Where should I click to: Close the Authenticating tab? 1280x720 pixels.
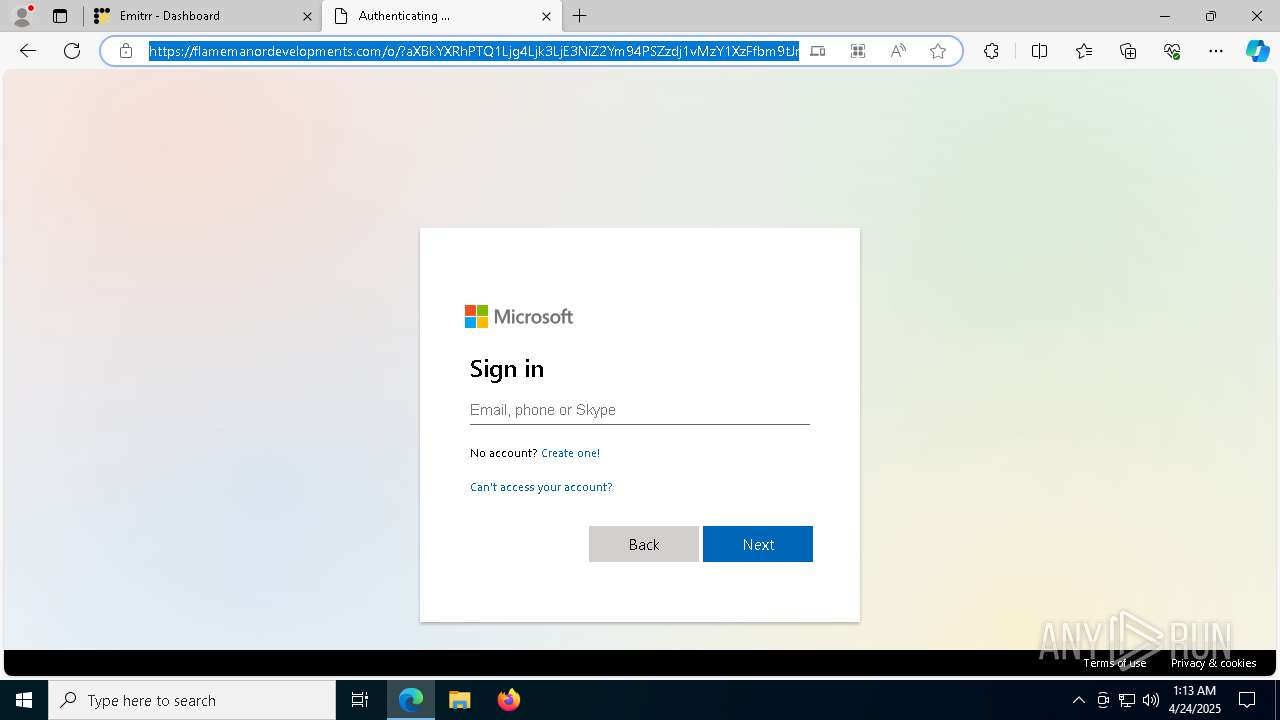[x=546, y=16]
